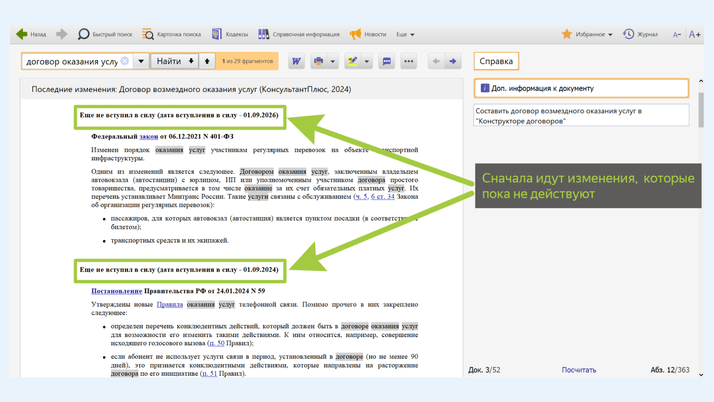Switch to the Справка tab
The width and height of the screenshot is (714, 402).
(496, 61)
